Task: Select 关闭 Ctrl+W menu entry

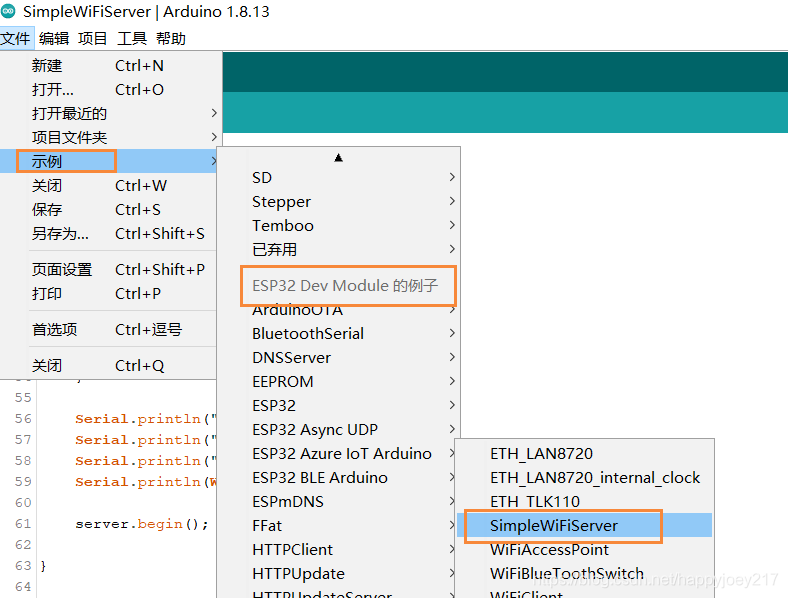Action: 110,185
